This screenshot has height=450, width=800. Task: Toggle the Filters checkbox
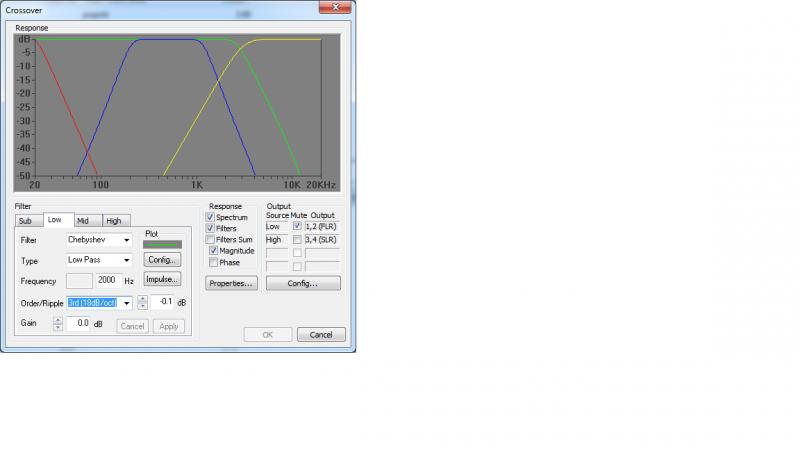pyautogui.click(x=210, y=228)
